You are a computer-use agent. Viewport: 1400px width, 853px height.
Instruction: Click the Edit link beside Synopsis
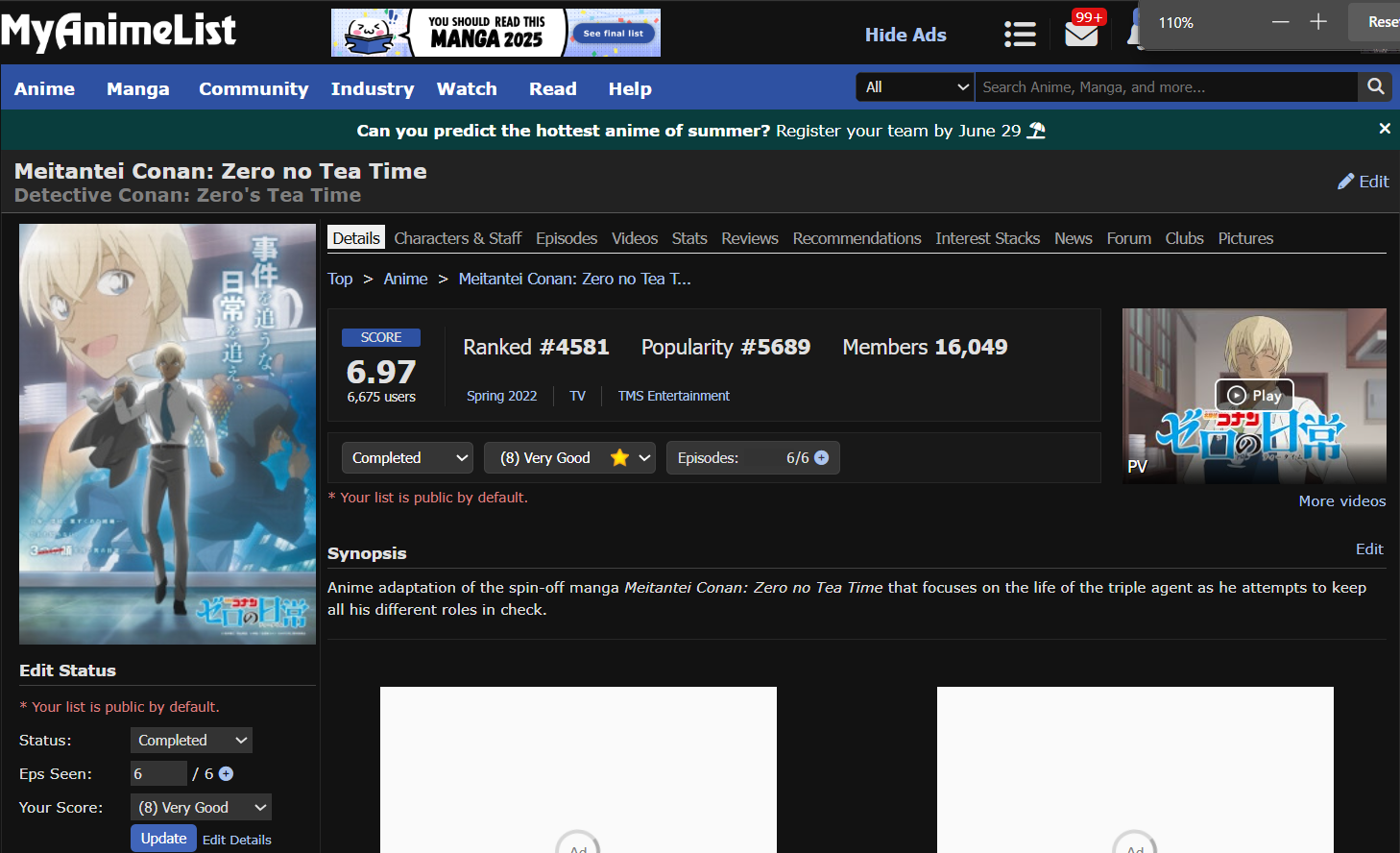coord(1369,549)
